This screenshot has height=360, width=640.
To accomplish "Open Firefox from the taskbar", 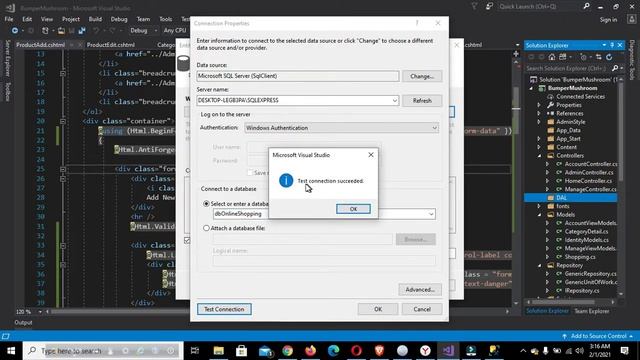I will point(311,351).
